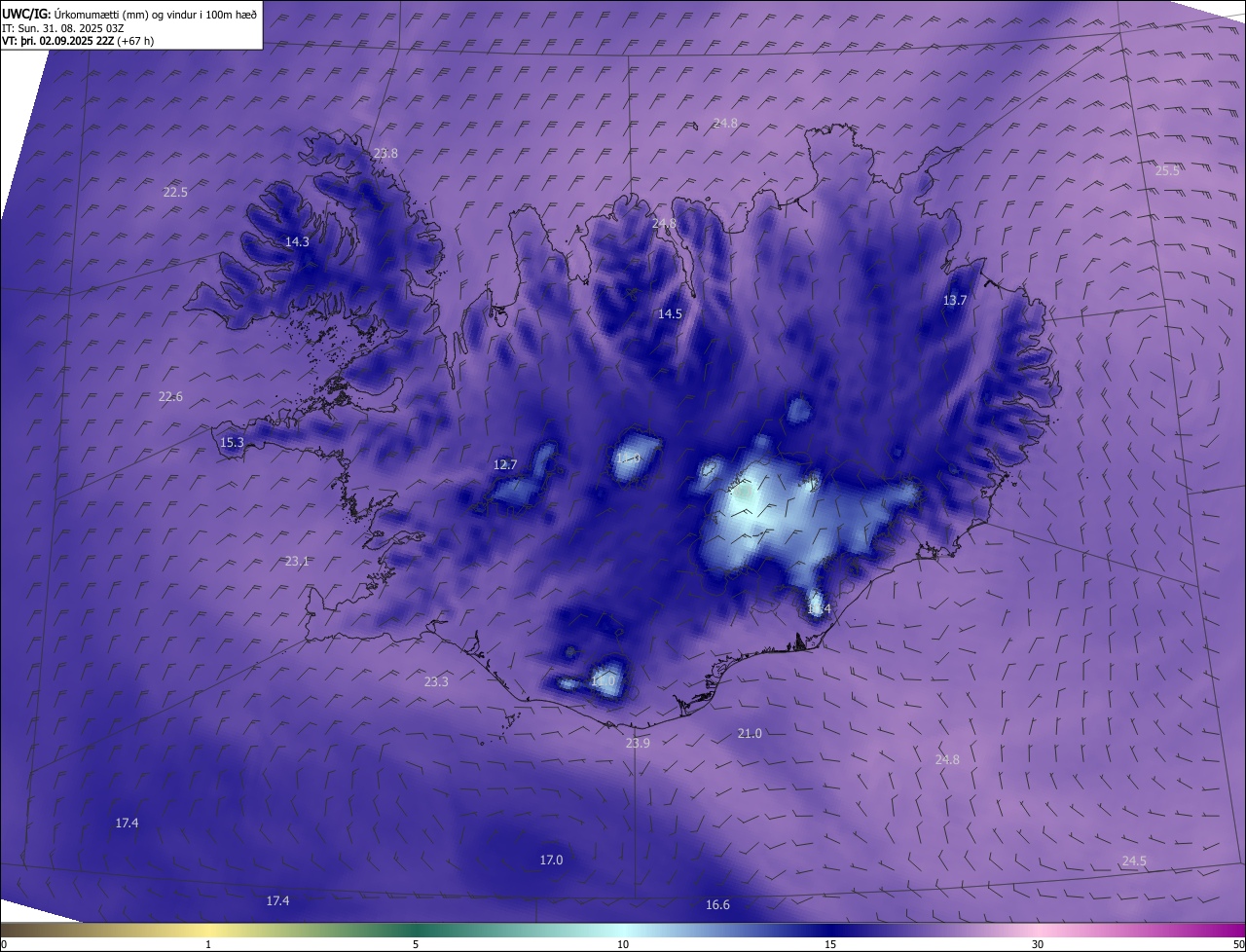
Task: Click the 23.9 value label
Action: coord(638,744)
